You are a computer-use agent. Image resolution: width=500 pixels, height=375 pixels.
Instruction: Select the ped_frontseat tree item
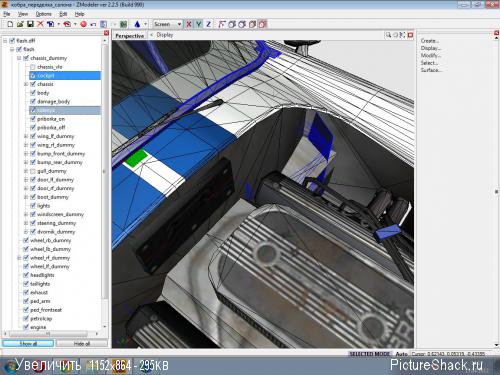46,310
